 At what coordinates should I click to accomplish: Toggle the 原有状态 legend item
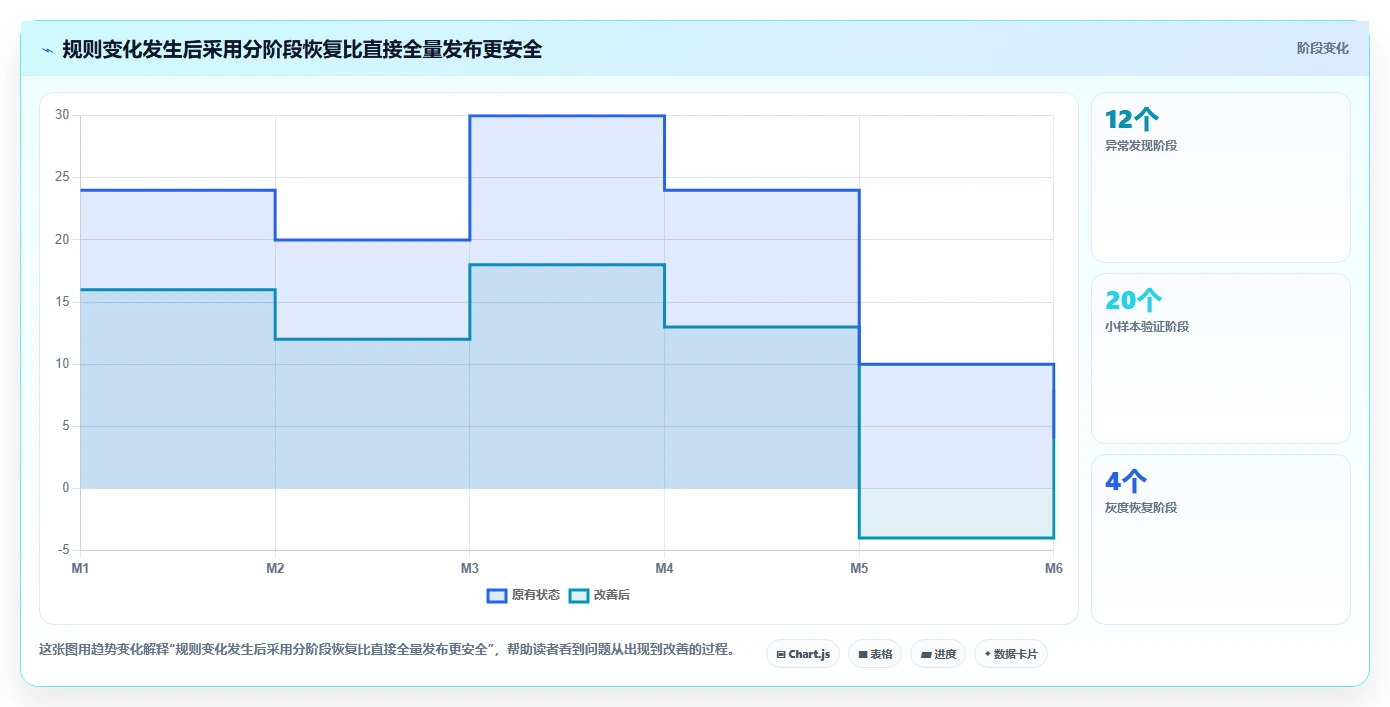click(523, 595)
